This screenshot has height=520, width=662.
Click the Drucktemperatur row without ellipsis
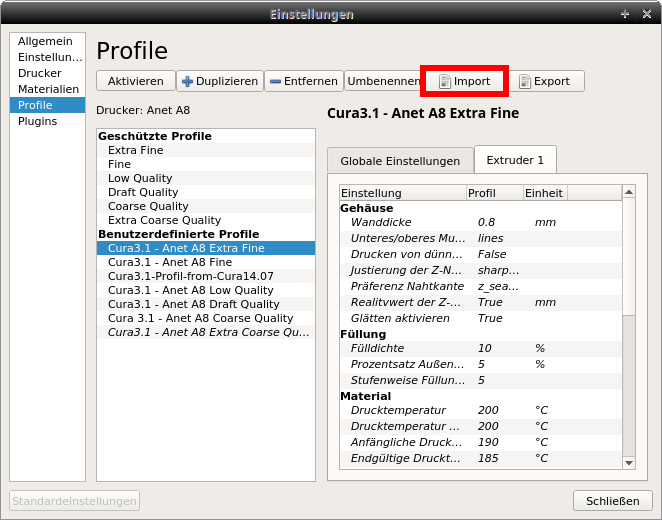[480, 411]
